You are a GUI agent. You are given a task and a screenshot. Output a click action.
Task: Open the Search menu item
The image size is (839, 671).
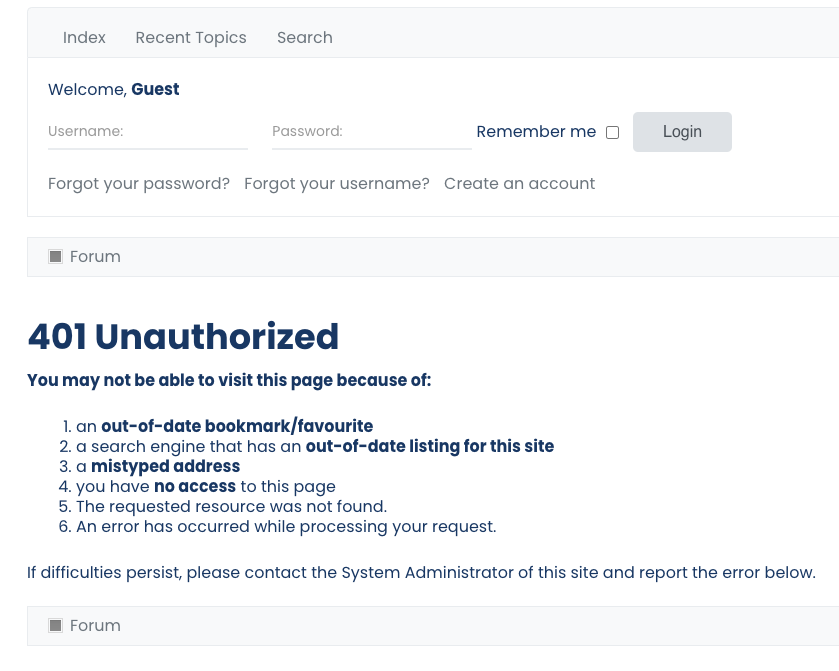(x=304, y=37)
